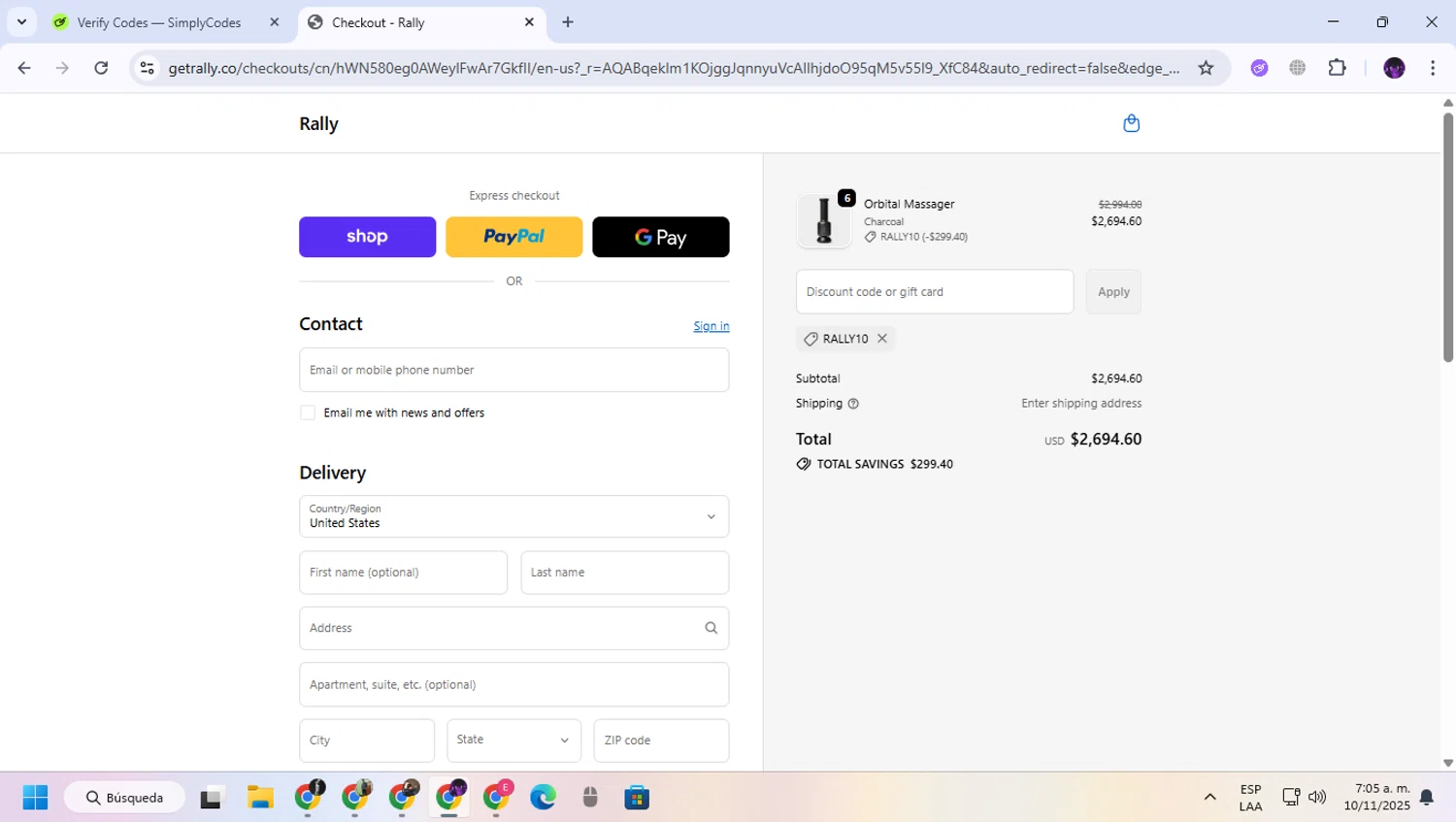Image resolution: width=1456 pixels, height=822 pixels.
Task: Open the clock showing 7:05 a. m.
Action: [x=1377, y=798]
